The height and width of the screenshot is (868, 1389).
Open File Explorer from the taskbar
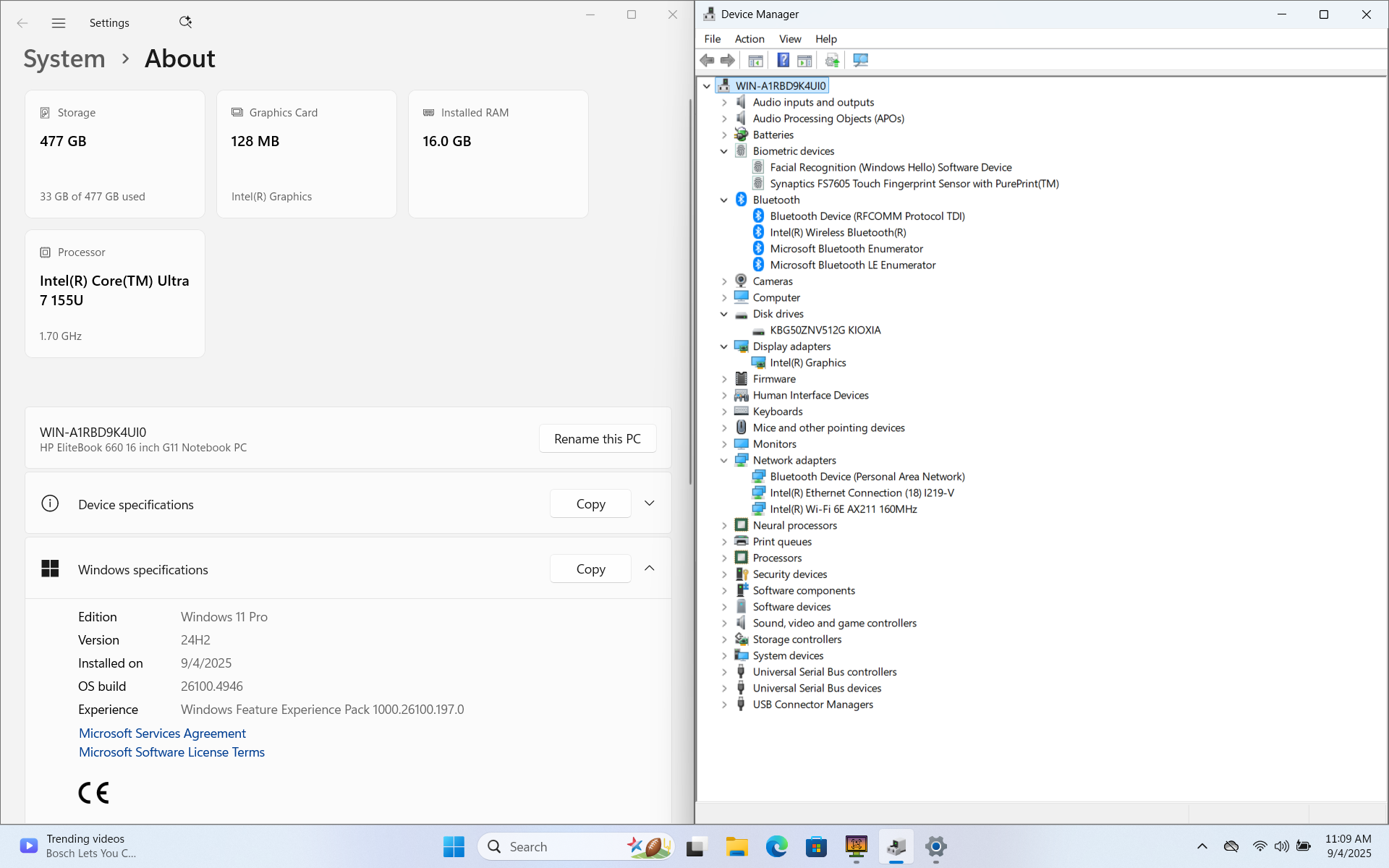736,846
